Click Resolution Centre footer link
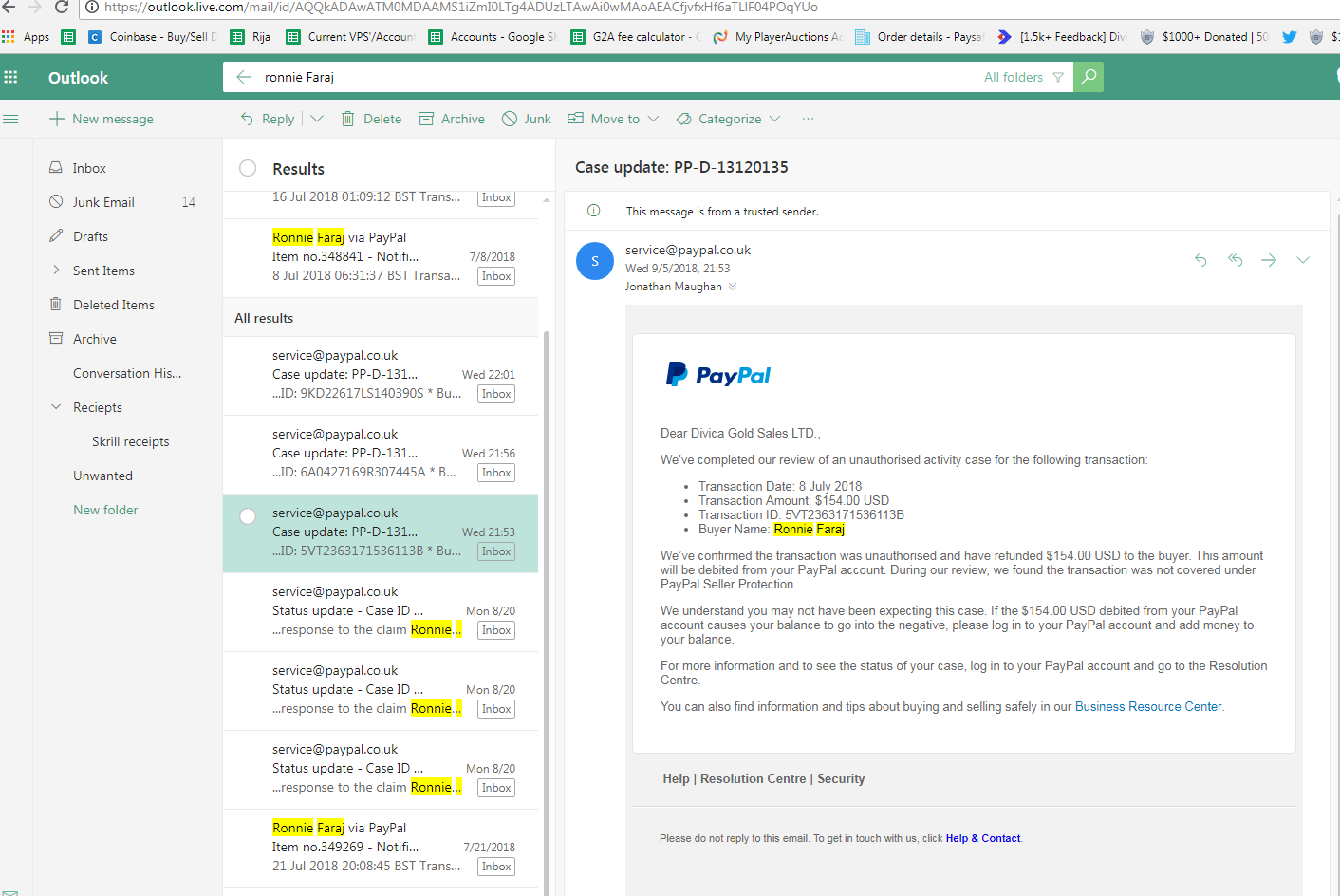This screenshot has height=896, width=1340. click(x=753, y=778)
